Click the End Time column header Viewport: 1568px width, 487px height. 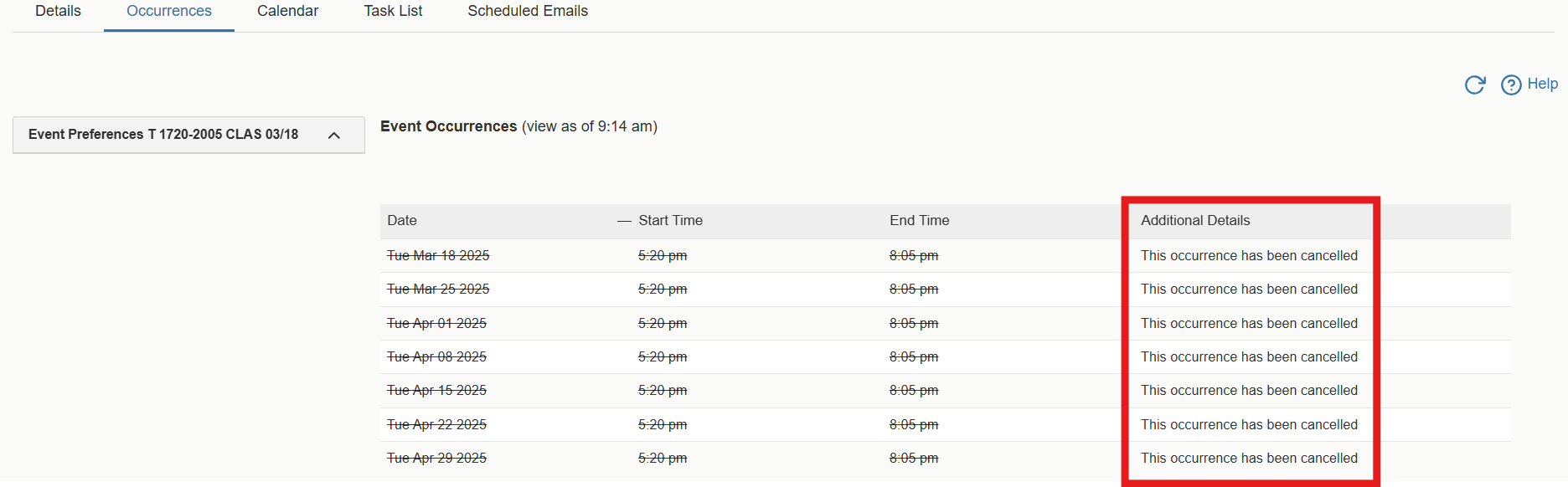click(919, 221)
